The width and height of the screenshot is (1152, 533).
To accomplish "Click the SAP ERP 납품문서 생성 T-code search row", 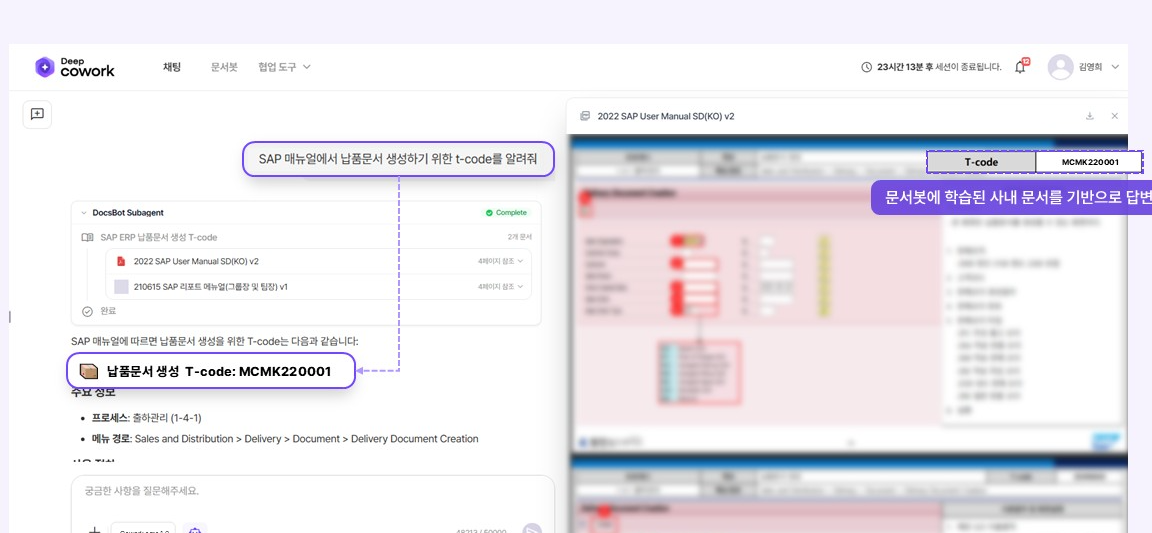I will coord(306,237).
